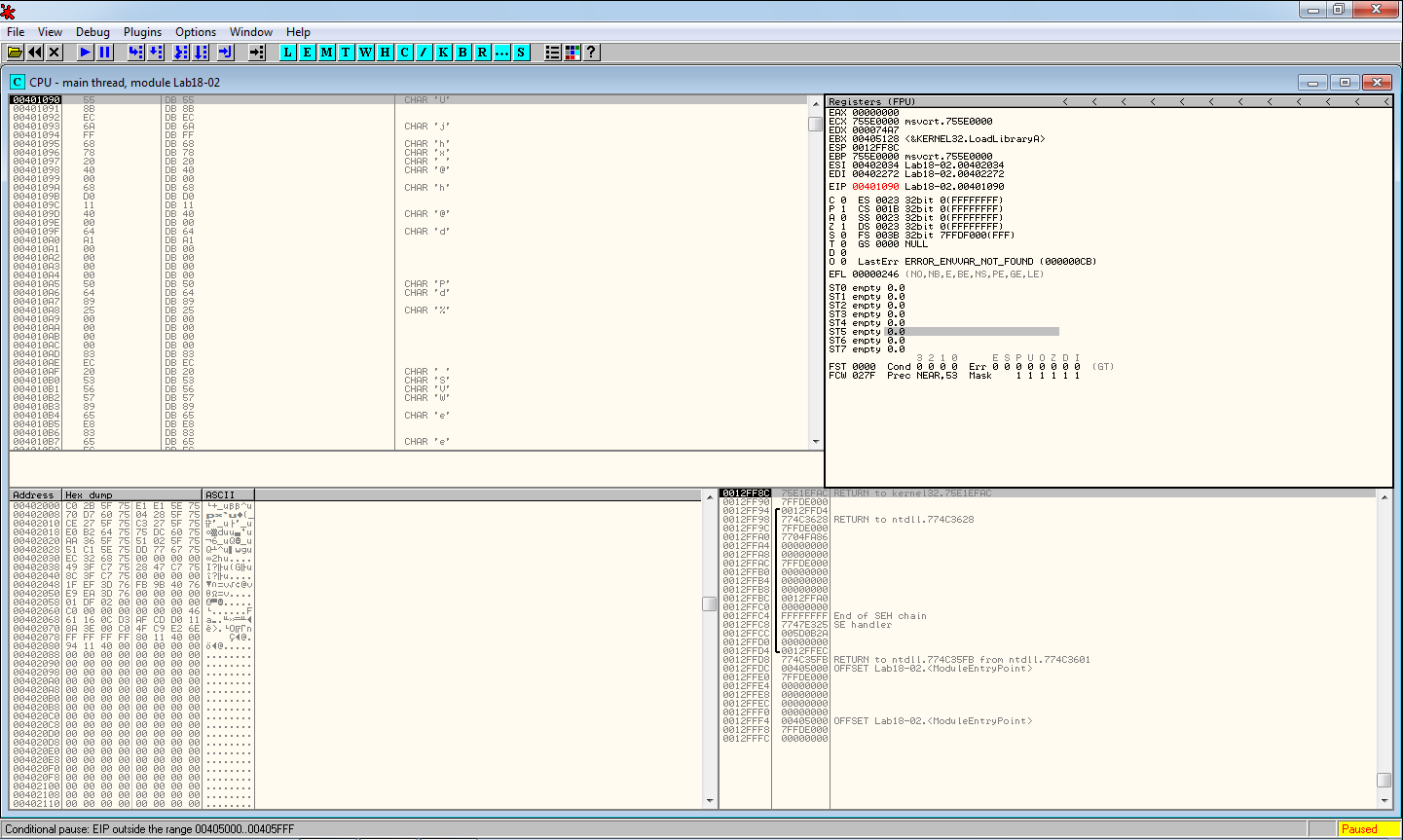Screen dimensions: 1403x840
Task: Click the dump pane scroll down arrow
Action: (709, 801)
